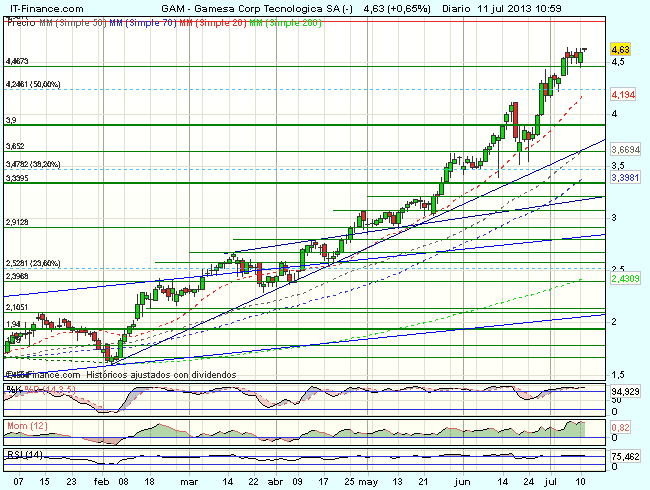The image size is (650, 490).
Task: Click the blue 3,6694 price axis label
Action: [x=625, y=148]
